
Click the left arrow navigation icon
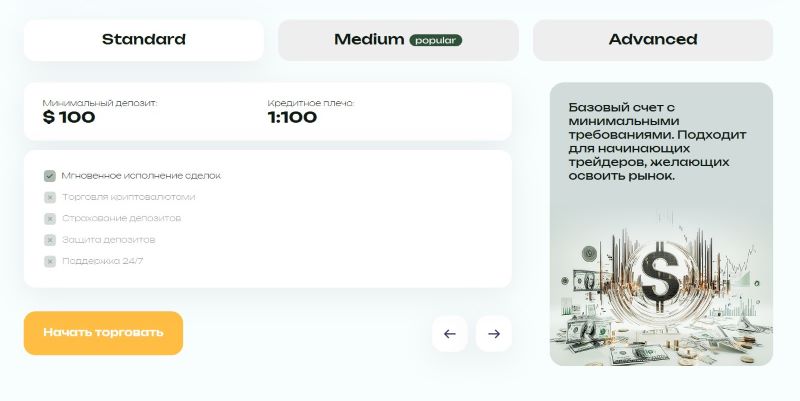pos(449,334)
